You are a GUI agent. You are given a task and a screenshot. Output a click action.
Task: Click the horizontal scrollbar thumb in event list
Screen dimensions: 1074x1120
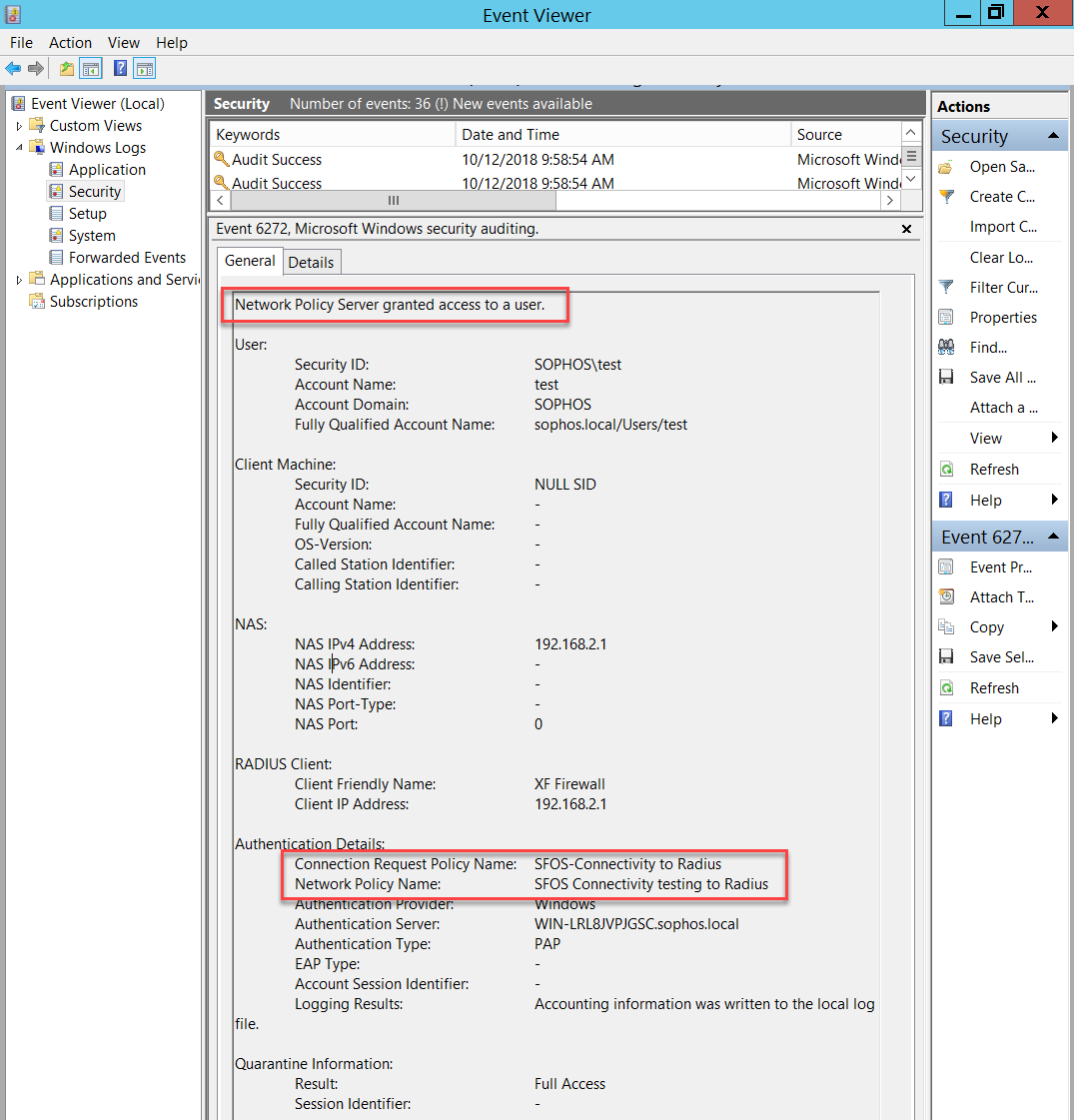pyautogui.click(x=393, y=201)
